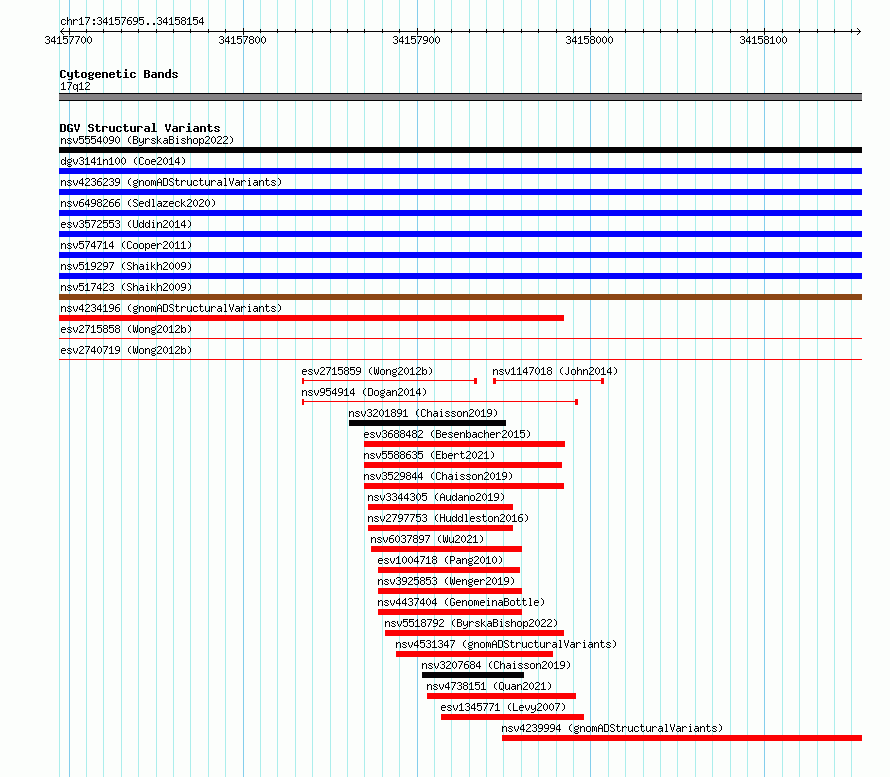Open nsv3925853 (Wenger2019) label
Image resolution: width=890 pixels, height=777 pixels.
coord(446,581)
